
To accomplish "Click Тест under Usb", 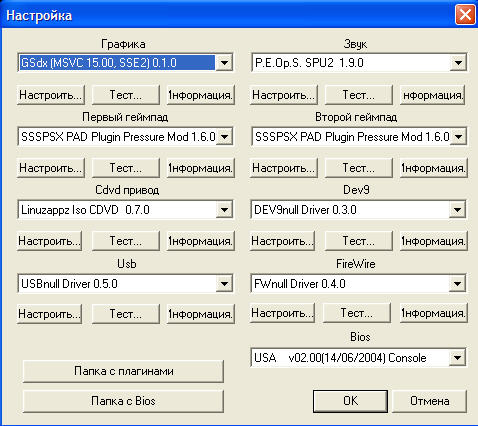I will point(126,314).
